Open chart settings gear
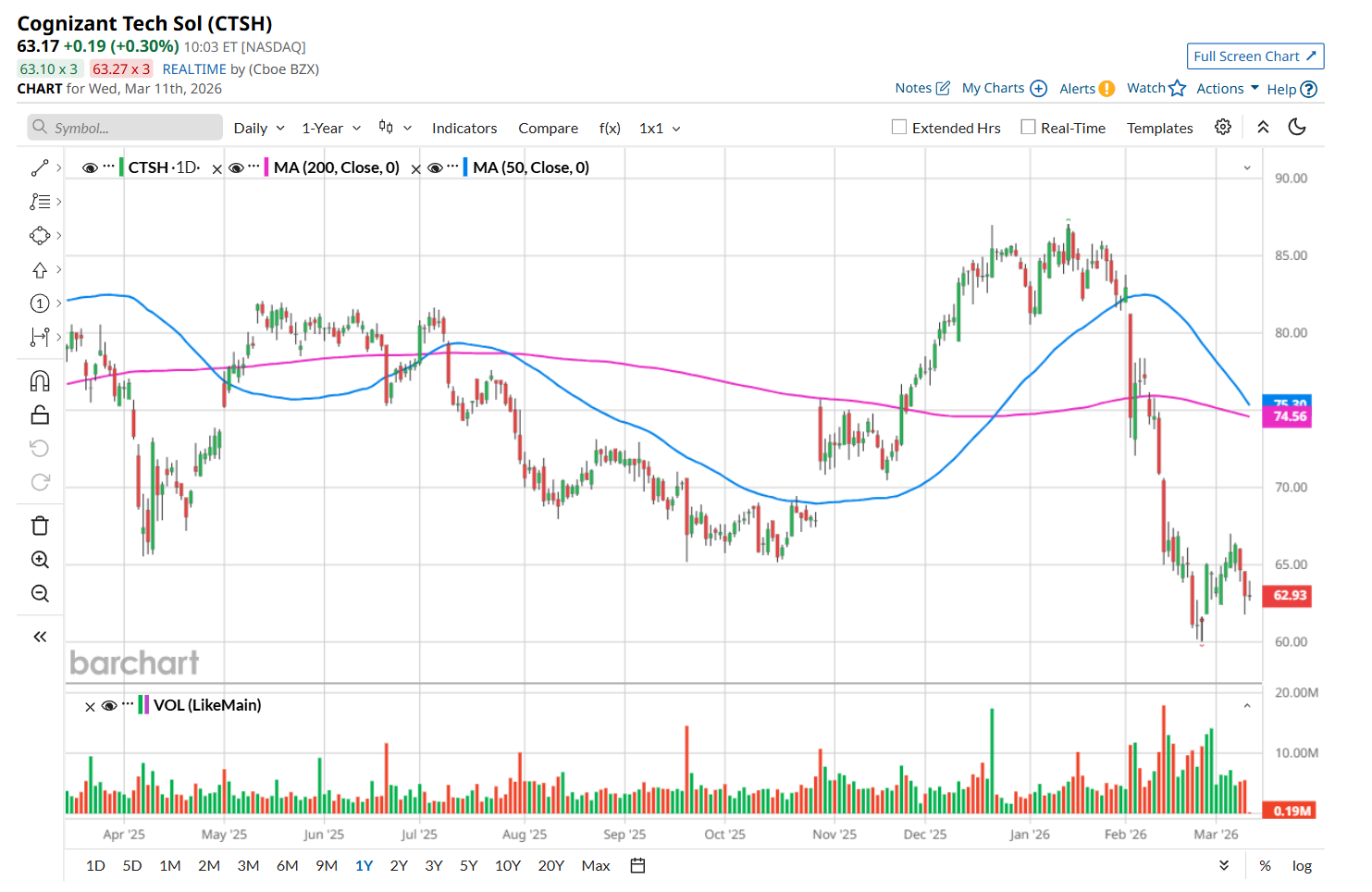The image size is (1372, 892). pyautogui.click(x=1222, y=127)
